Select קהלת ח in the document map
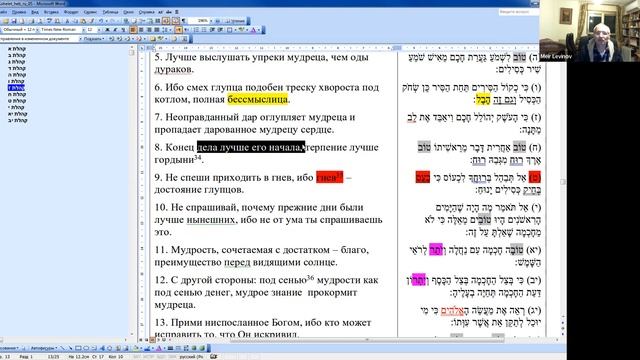Screen dimensions: 640x360 click(17, 94)
